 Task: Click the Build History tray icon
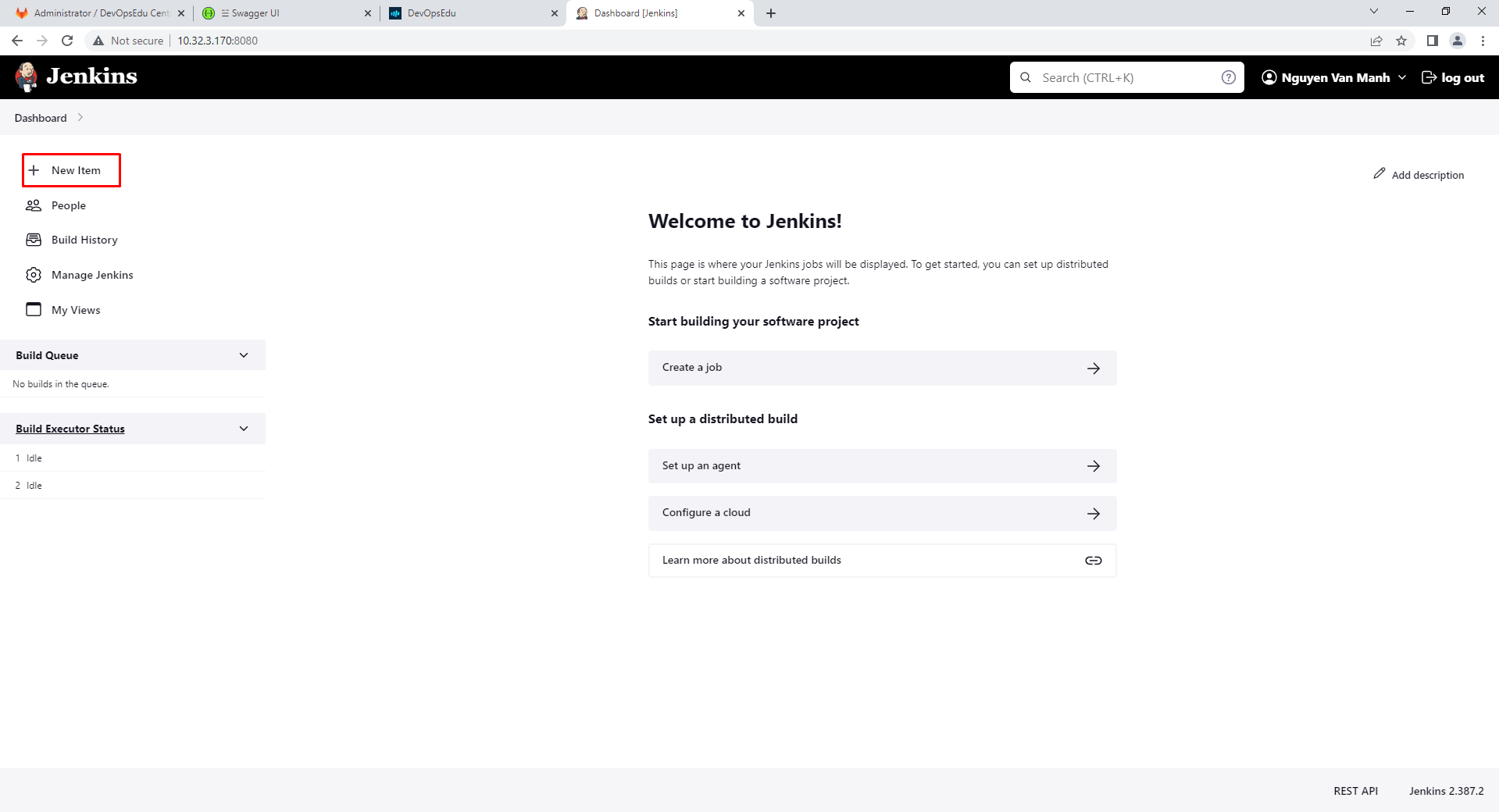pyautogui.click(x=34, y=240)
